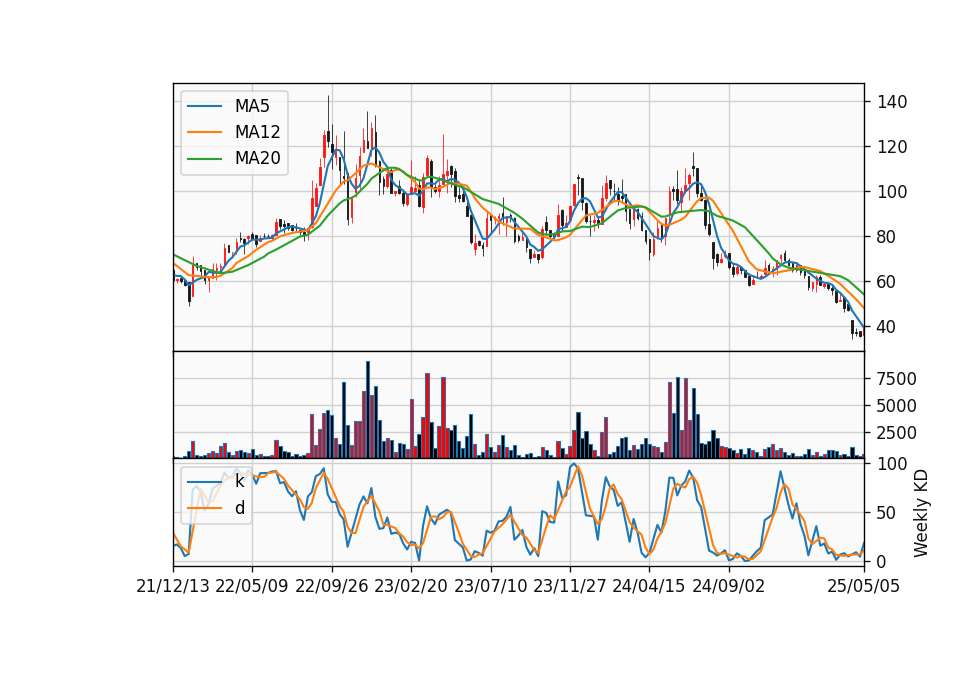Click the MA5 legend label
Screen dimensions: 960x690
(252, 106)
